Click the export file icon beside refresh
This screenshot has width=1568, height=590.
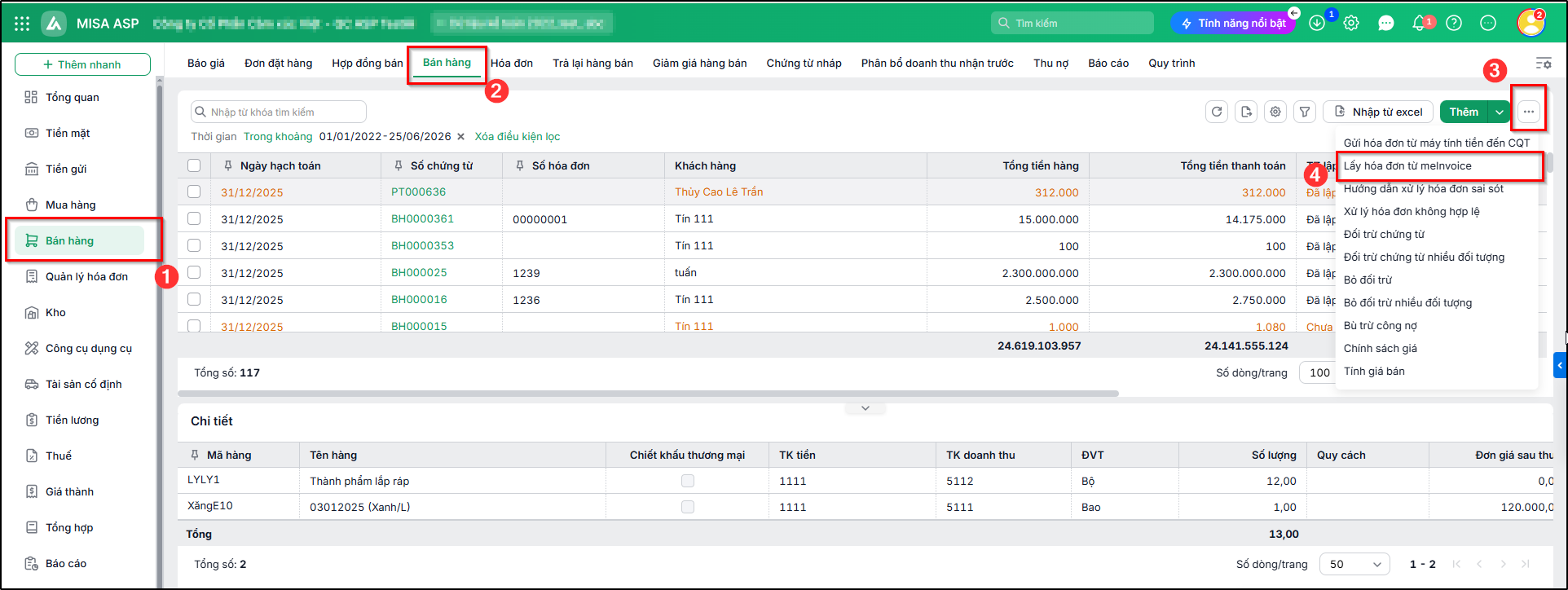(x=1246, y=112)
